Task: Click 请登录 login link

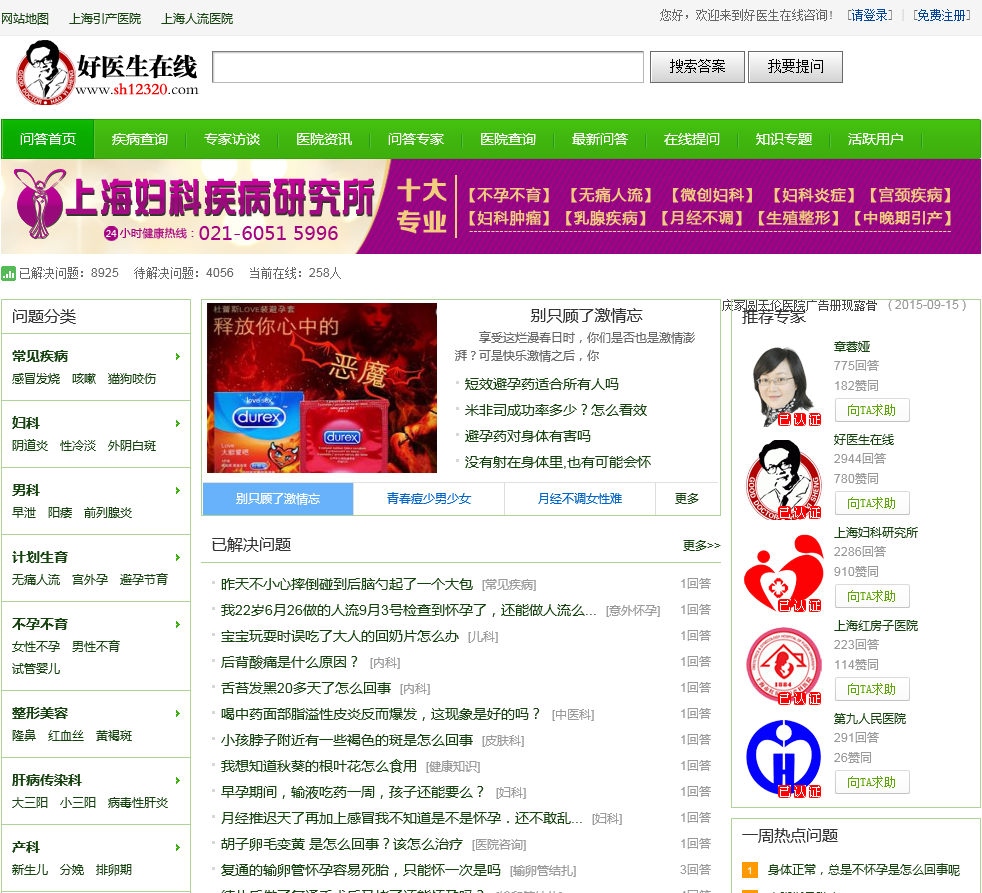Action: pos(870,16)
